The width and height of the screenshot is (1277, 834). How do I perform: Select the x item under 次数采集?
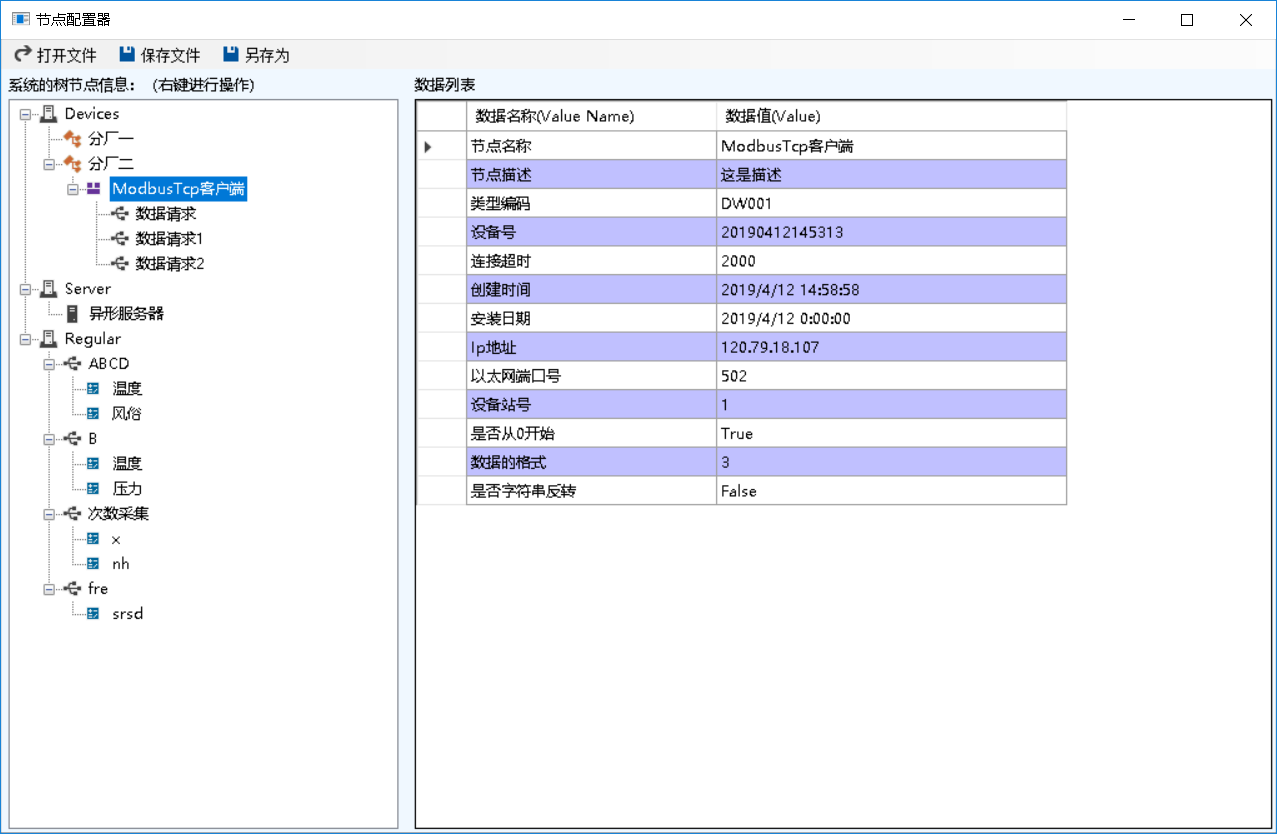pyautogui.click(x=116, y=539)
